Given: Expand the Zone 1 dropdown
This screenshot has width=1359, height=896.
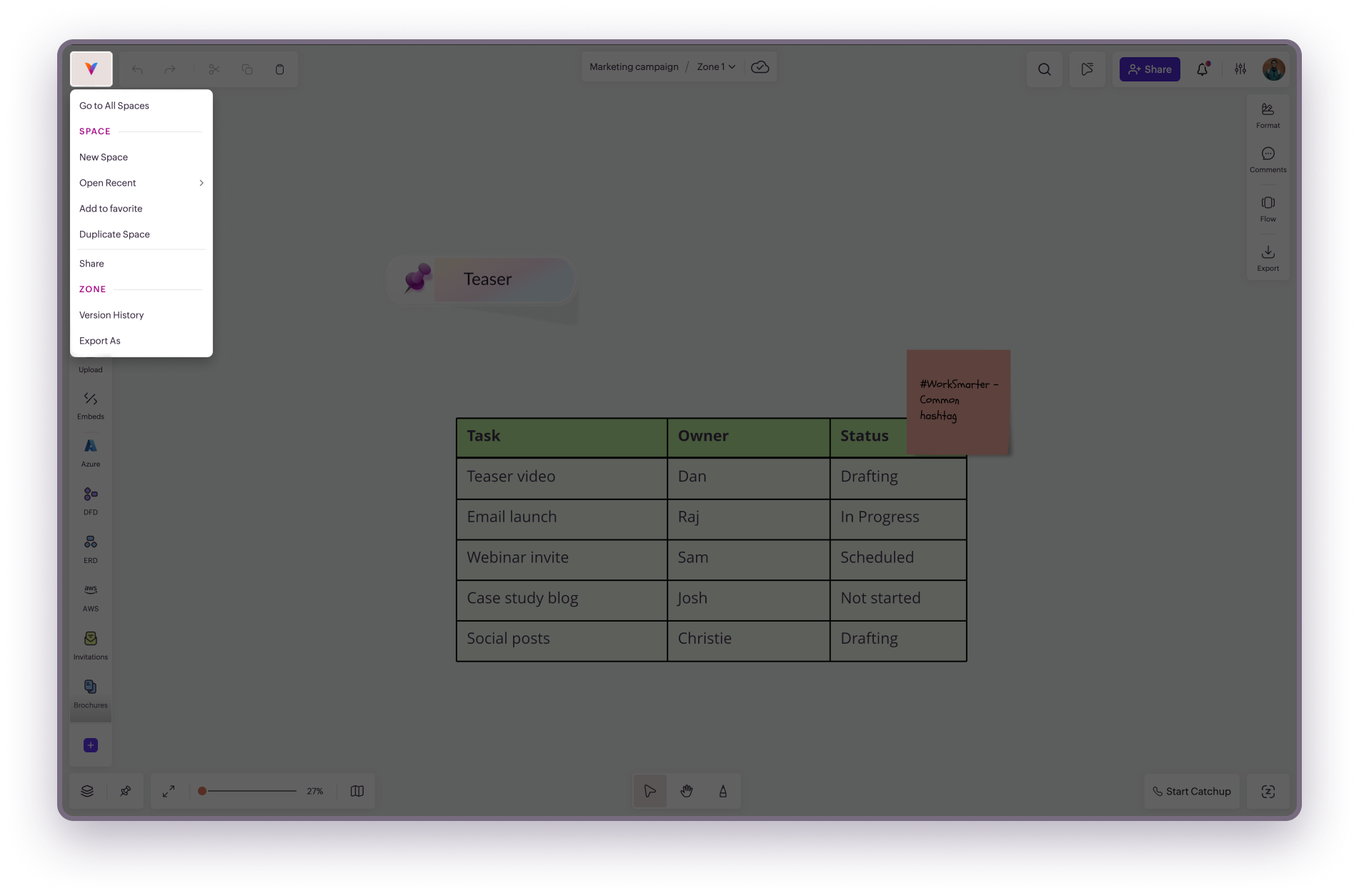Looking at the screenshot, I should click(716, 67).
